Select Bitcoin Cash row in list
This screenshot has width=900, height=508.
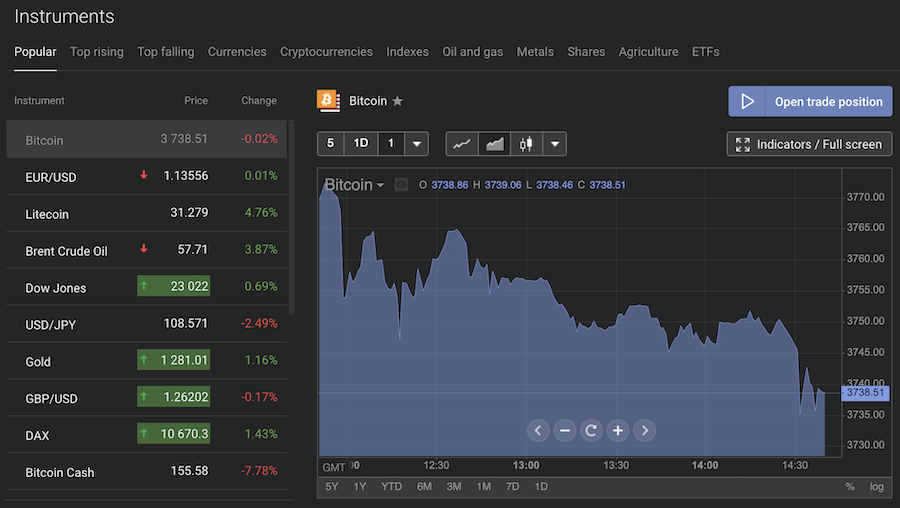click(x=146, y=471)
